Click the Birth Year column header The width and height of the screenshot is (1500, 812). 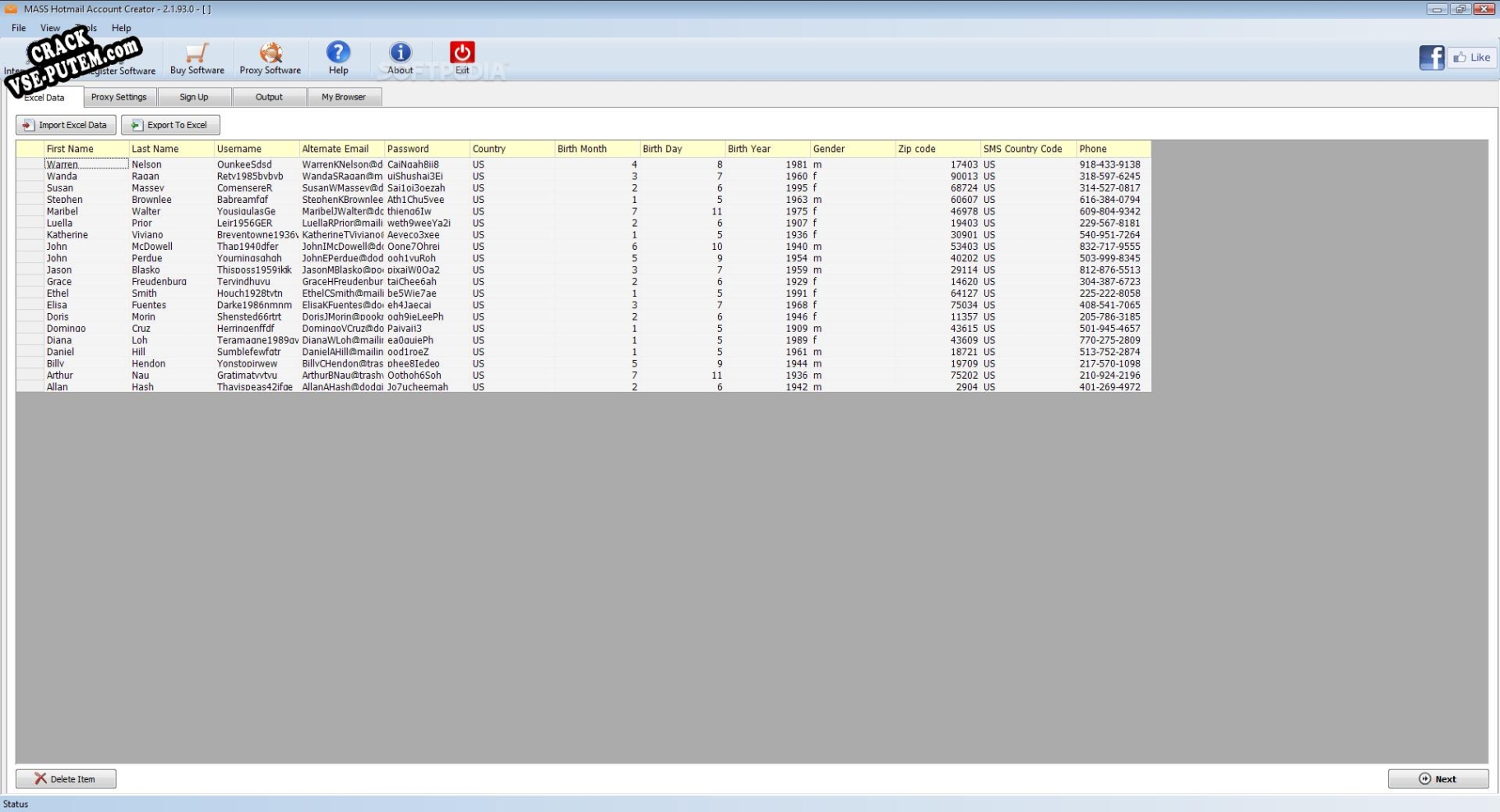point(767,149)
